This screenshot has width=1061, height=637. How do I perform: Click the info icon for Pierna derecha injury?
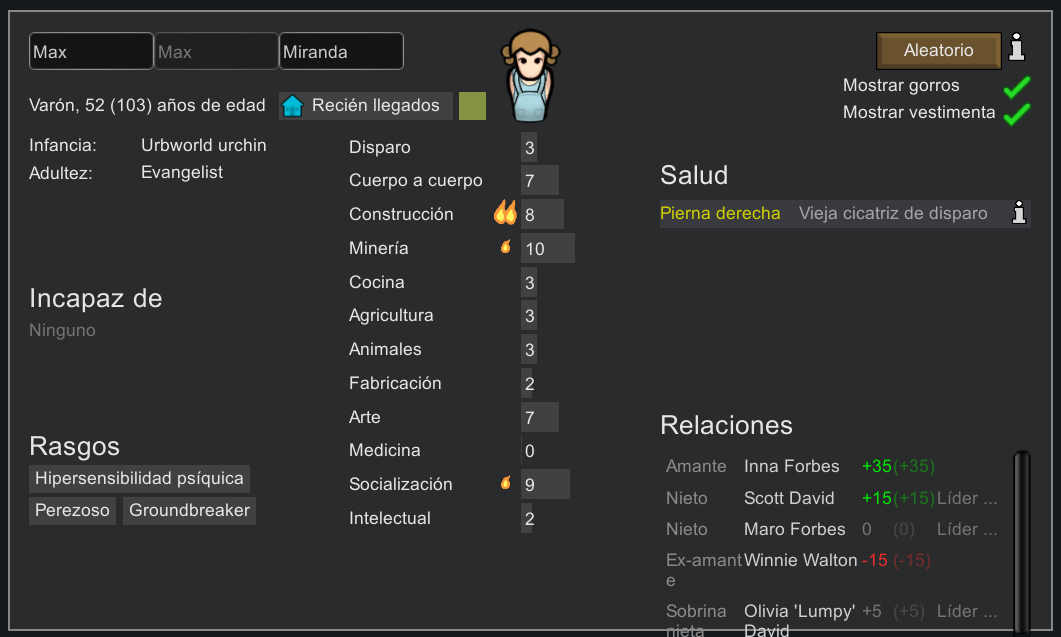coord(1019,213)
